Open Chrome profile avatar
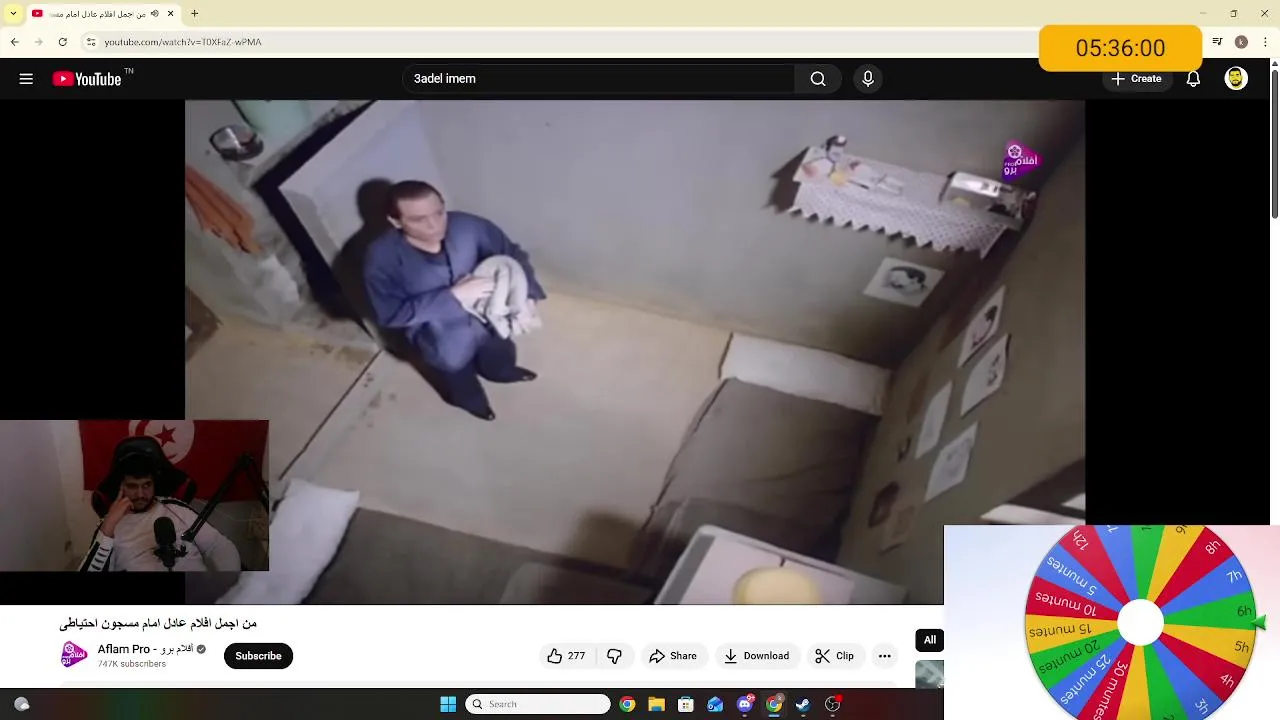 tap(1241, 42)
